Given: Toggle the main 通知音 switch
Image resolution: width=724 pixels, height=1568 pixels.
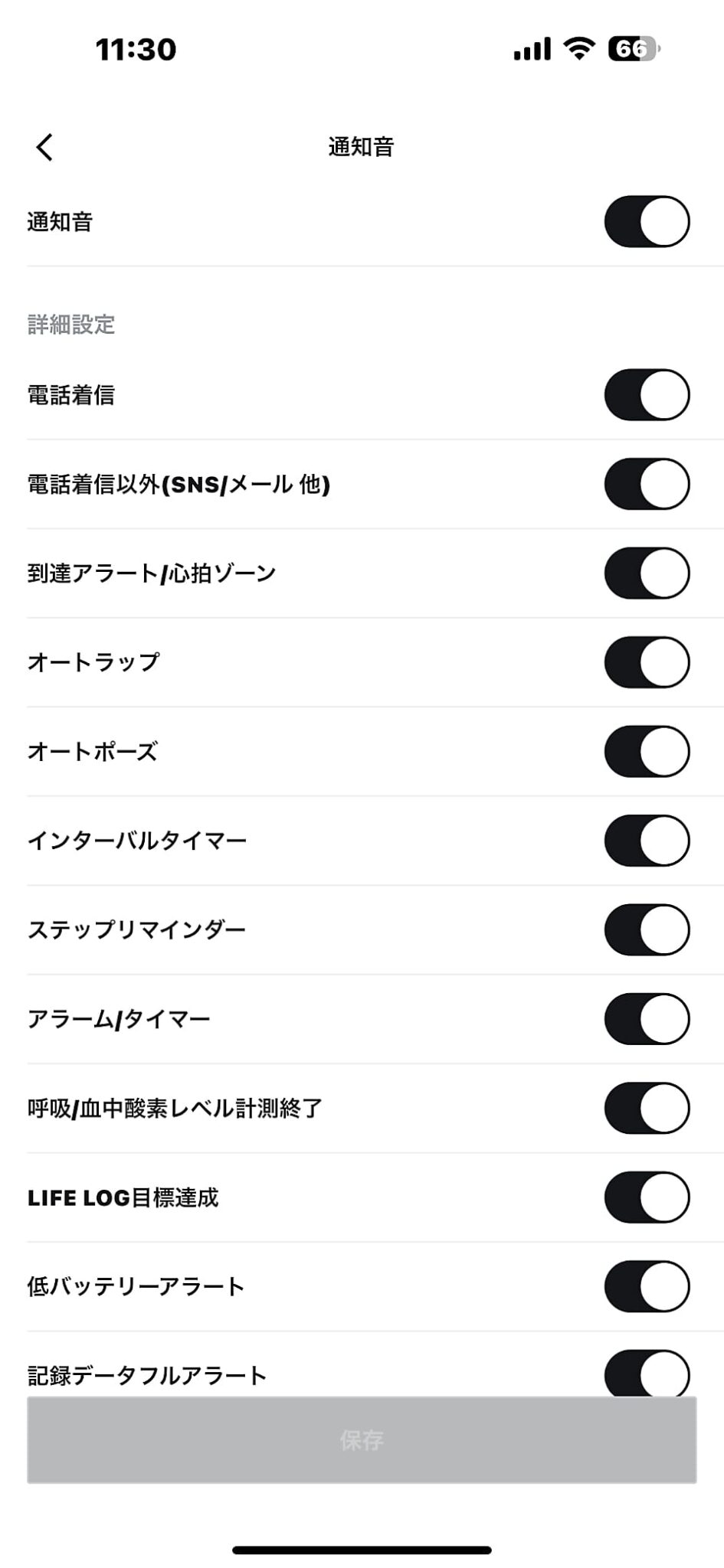Looking at the screenshot, I should click(x=647, y=222).
